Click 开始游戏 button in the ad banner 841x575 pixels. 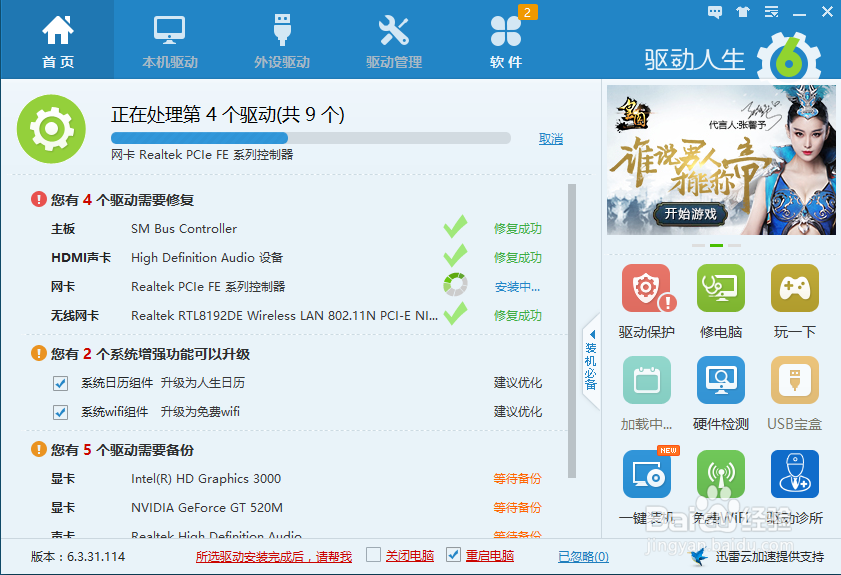(x=690, y=214)
